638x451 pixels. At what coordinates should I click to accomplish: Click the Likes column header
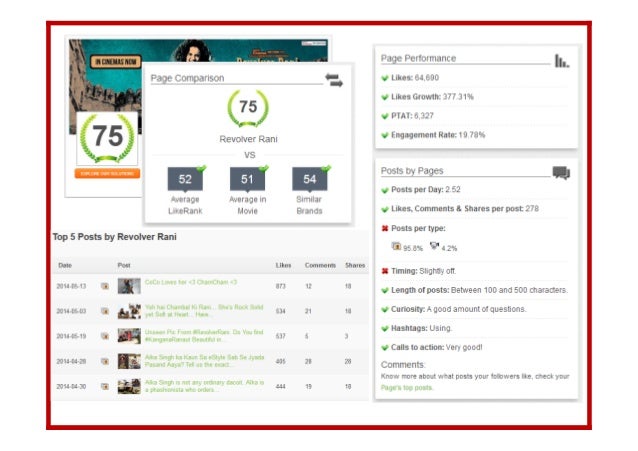click(283, 265)
